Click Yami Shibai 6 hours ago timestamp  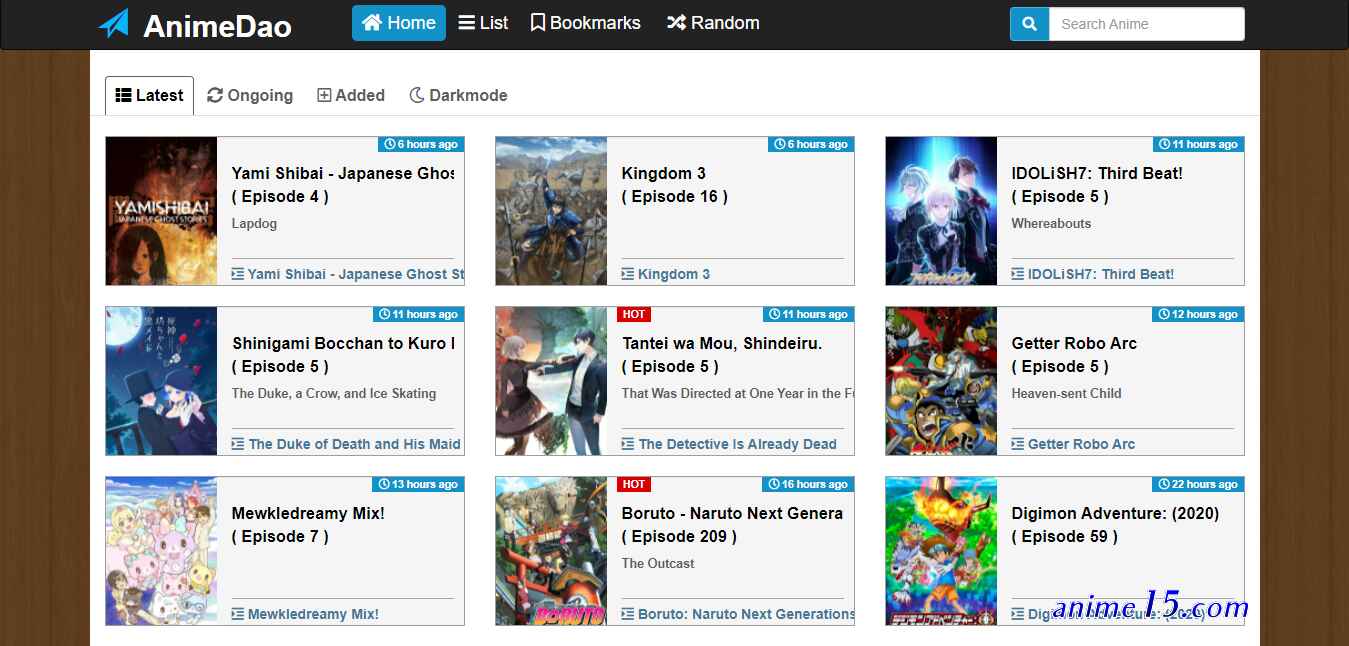(x=421, y=144)
